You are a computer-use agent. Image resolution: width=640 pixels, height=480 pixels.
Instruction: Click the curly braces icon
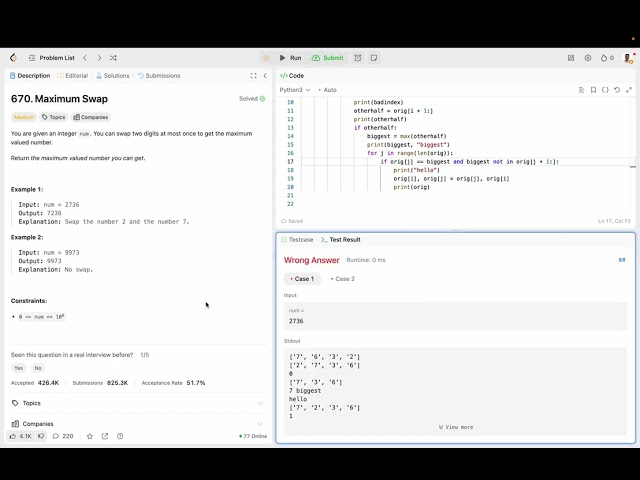[605, 90]
